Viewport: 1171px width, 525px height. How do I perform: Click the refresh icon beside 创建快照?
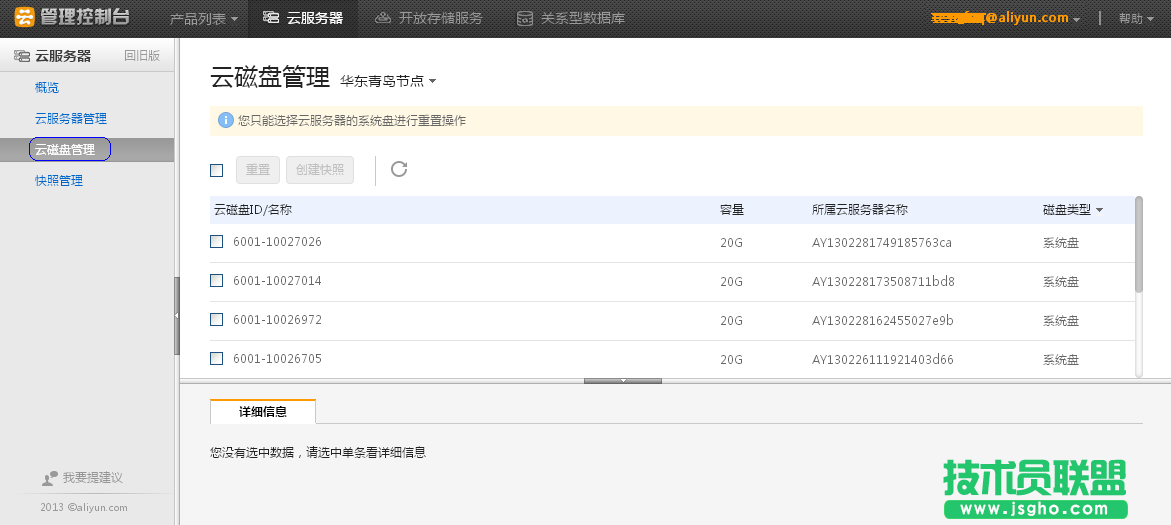(x=399, y=169)
